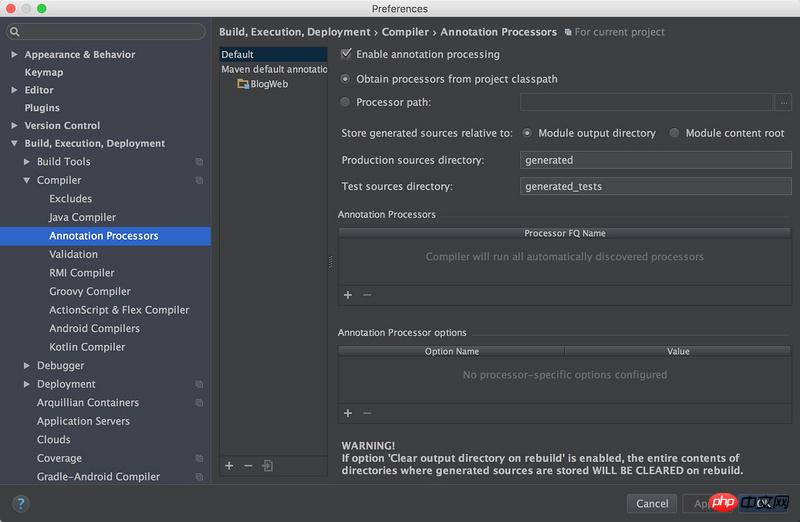Open Application Servers settings
The image size is (800, 522).
click(83, 421)
